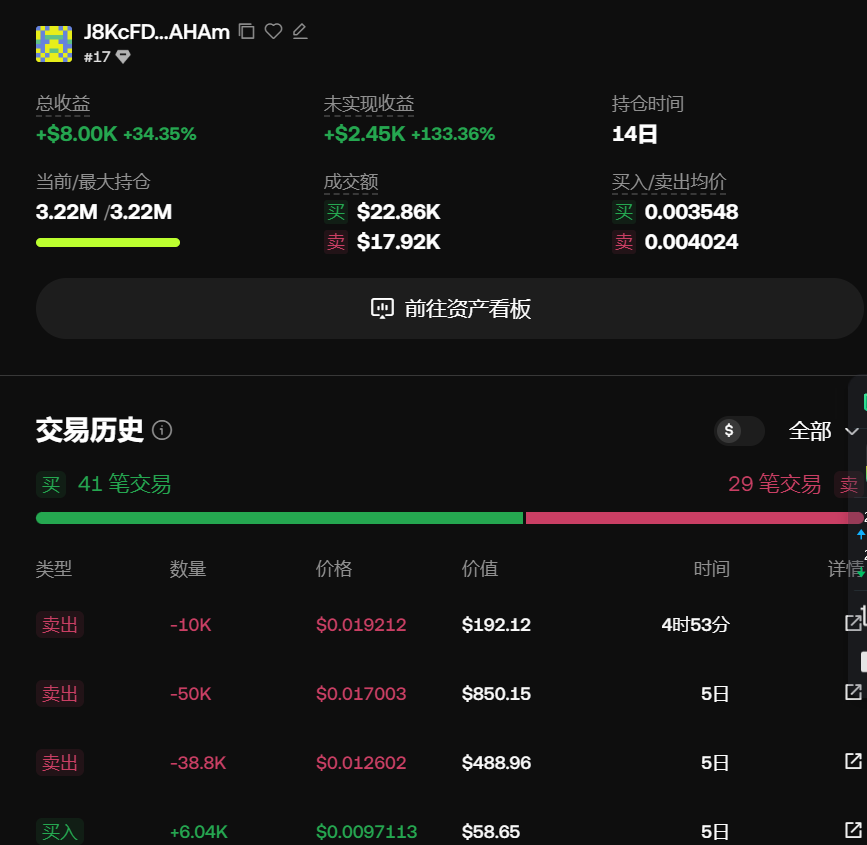Click the 交易历史 heading
Screen dimensions: 867x845
coord(90,430)
